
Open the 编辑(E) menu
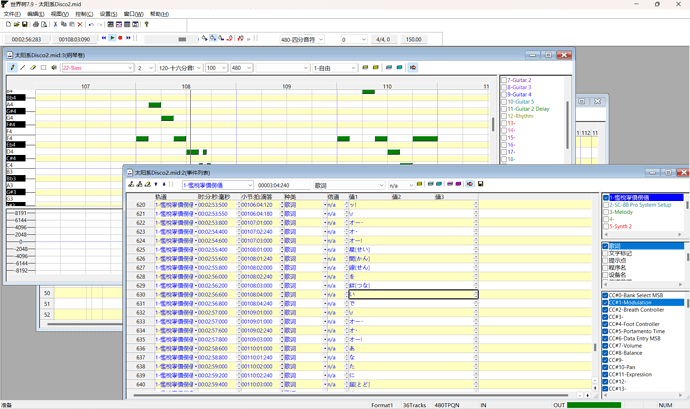tap(36, 14)
